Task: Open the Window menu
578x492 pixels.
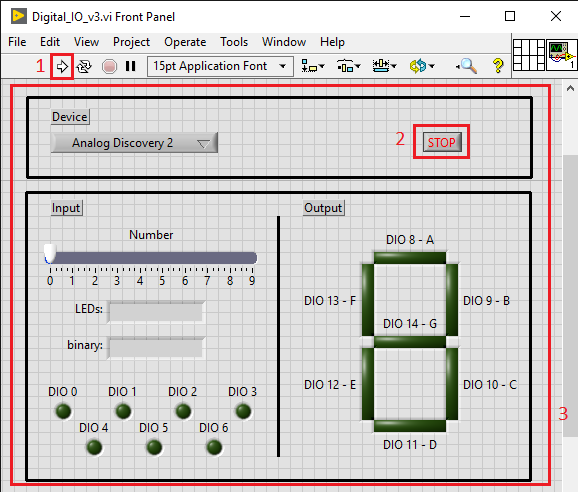Action: 284,42
